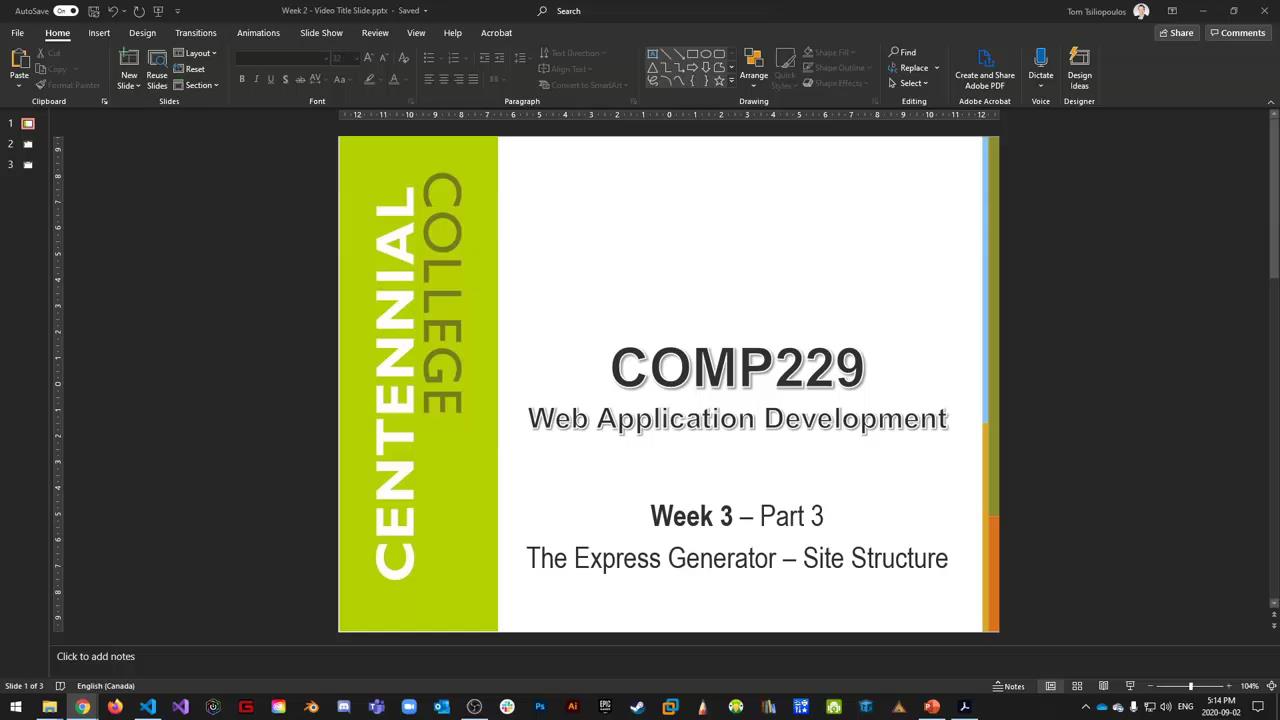Click the Find command
The image size is (1280, 720).
pos(906,52)
